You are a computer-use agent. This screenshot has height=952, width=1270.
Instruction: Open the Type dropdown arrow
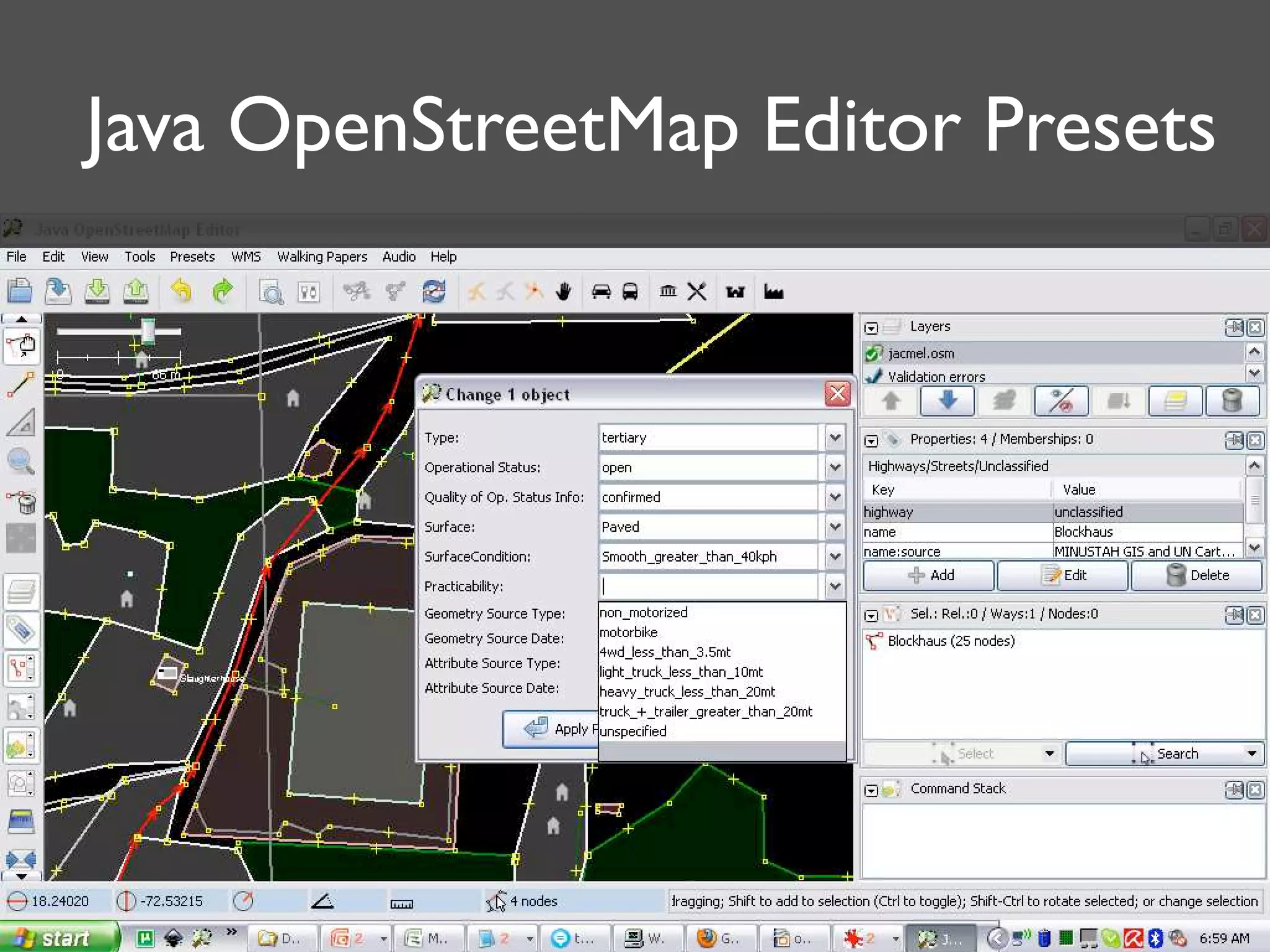click(835, 438)
